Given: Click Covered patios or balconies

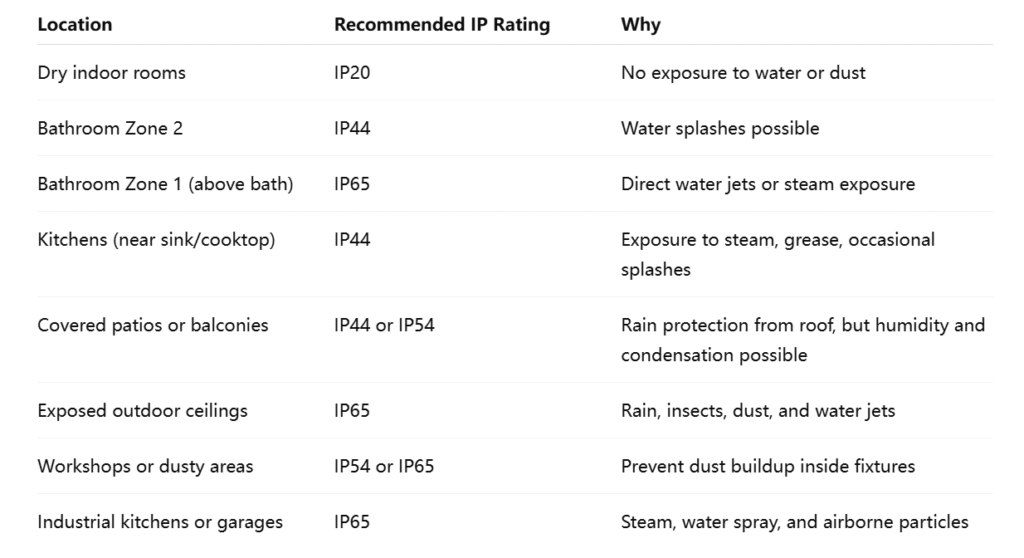Looking at the screenshot, I should [153, 325].
